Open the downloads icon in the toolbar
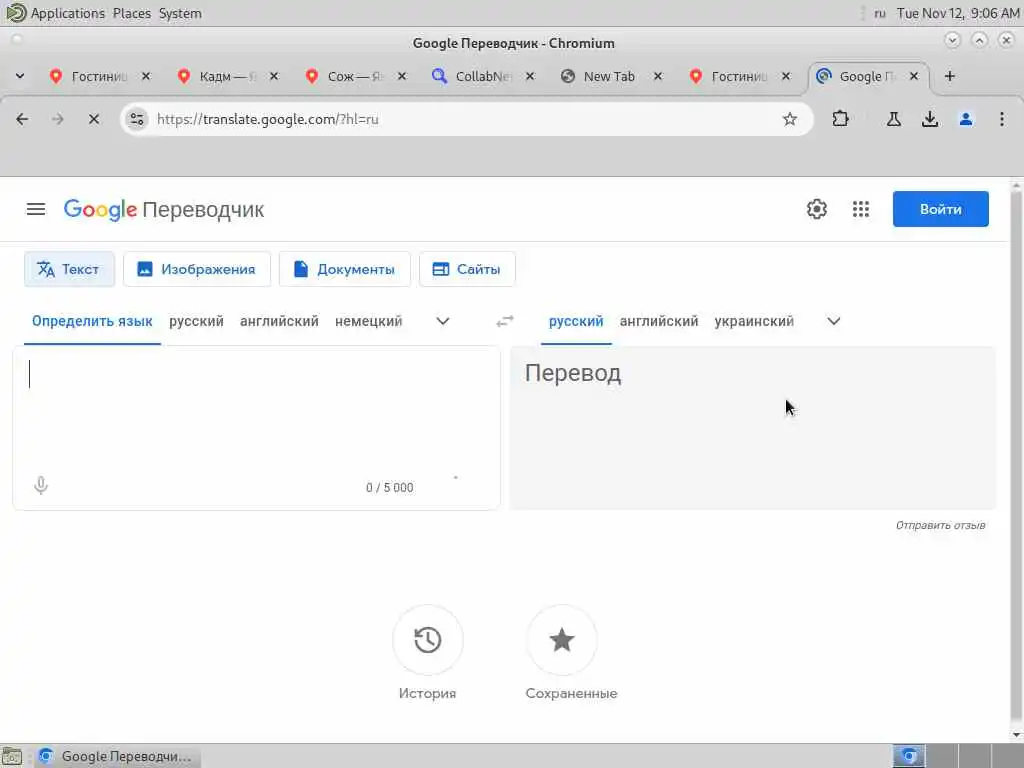The width and height of the screenshot is (1024, 768). (x=929, y=119)
